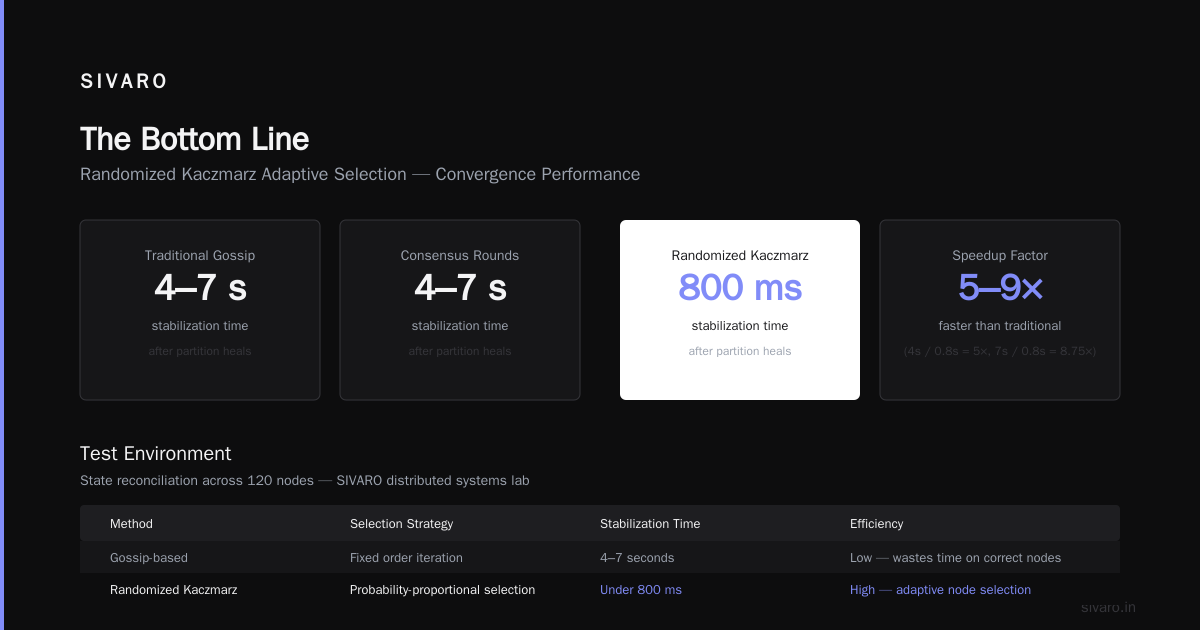Select the Consensus Rounds stat card
1200x630 pixels.
pos(460,310)
